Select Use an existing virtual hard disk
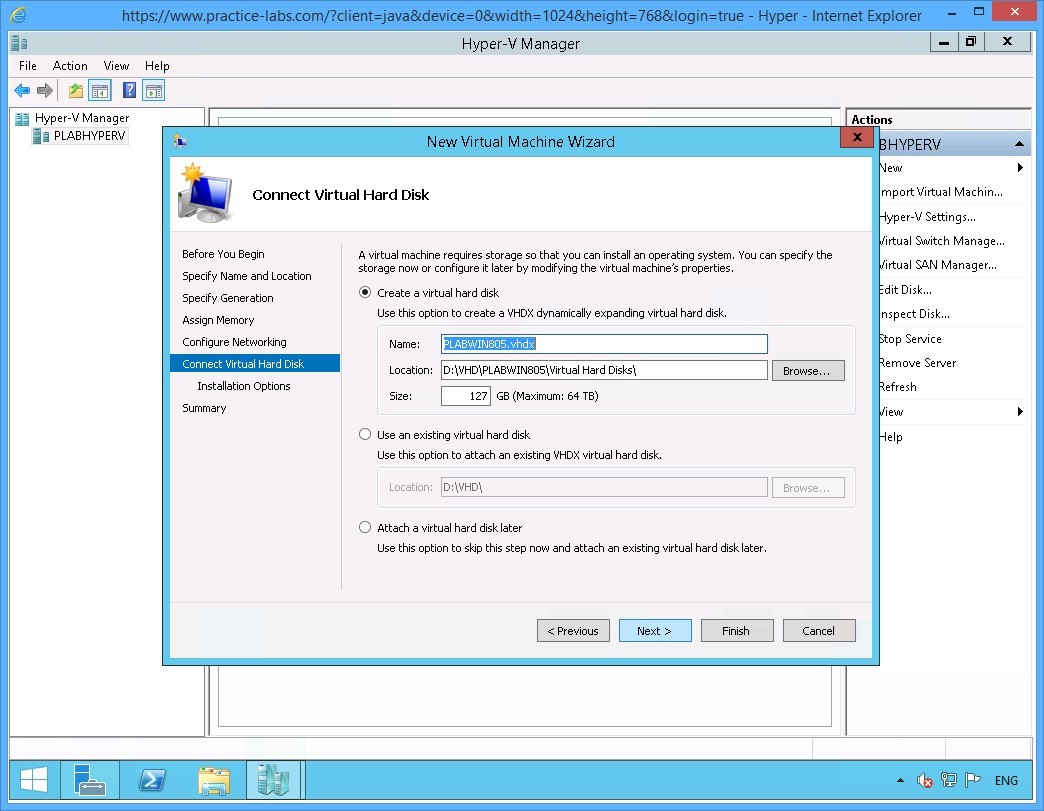This screenshot has width=1044, height=811. tap(365, 434)
